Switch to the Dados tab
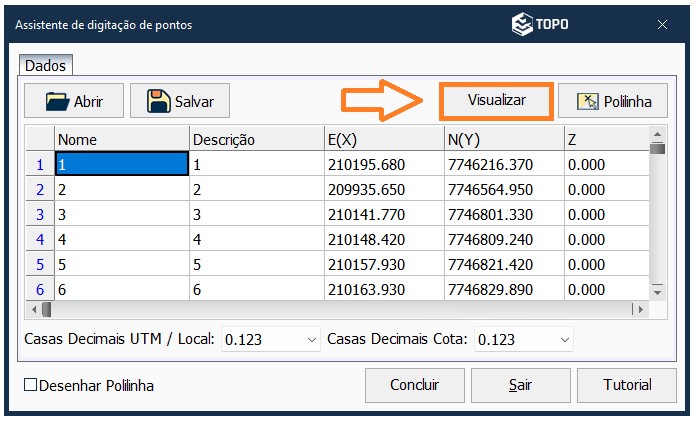 [45, 66]
